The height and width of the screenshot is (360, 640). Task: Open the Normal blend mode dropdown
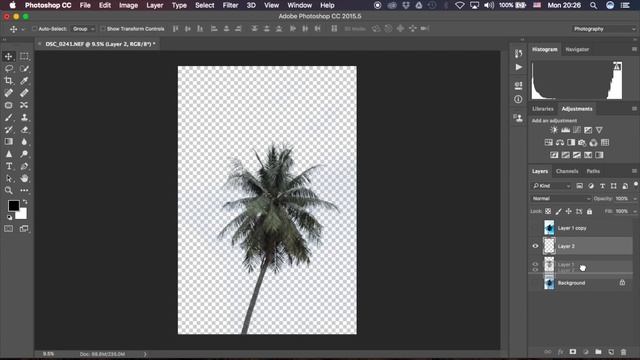[x=561, y=198]
